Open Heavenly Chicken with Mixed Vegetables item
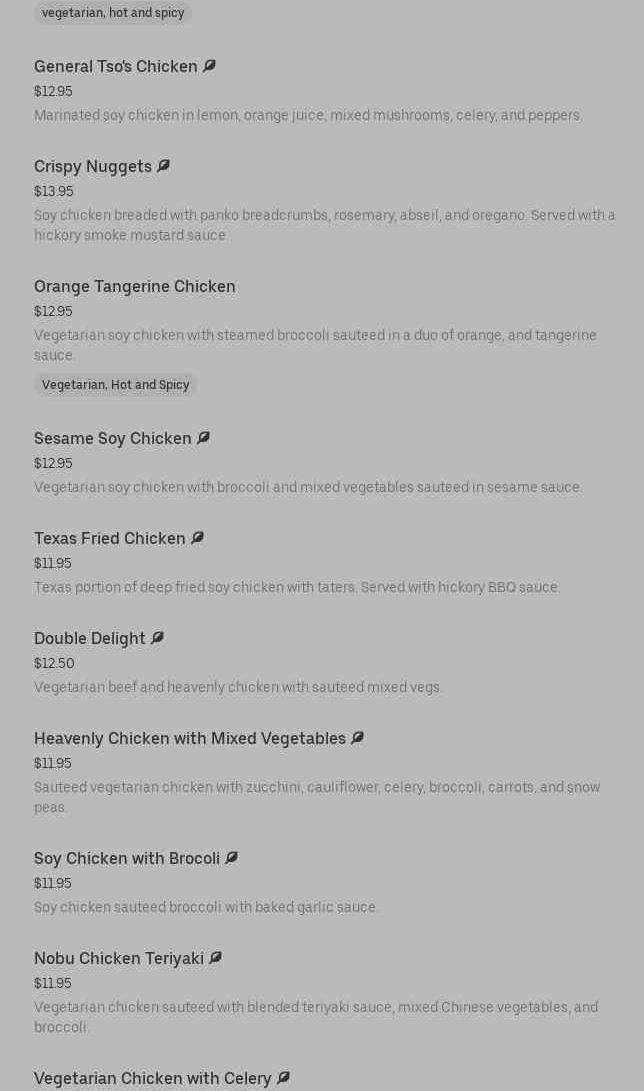The width and height of the screenshot is (644, 1091). (190, 738)
